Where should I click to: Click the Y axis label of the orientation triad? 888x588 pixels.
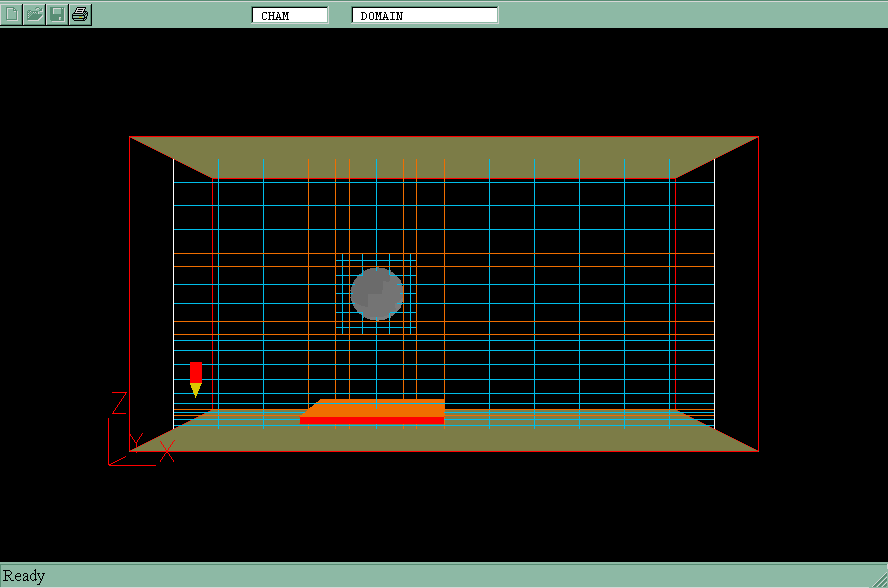pyautogui.click(x=136, y=441)
